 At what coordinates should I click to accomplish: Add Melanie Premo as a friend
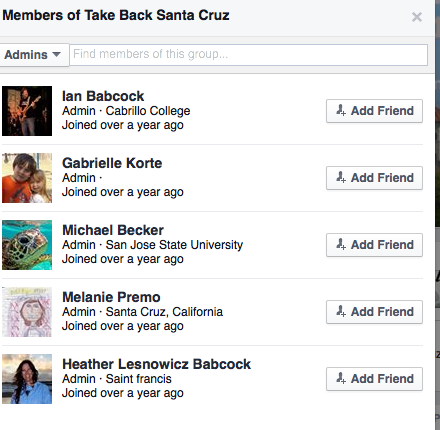click(374, 312)
